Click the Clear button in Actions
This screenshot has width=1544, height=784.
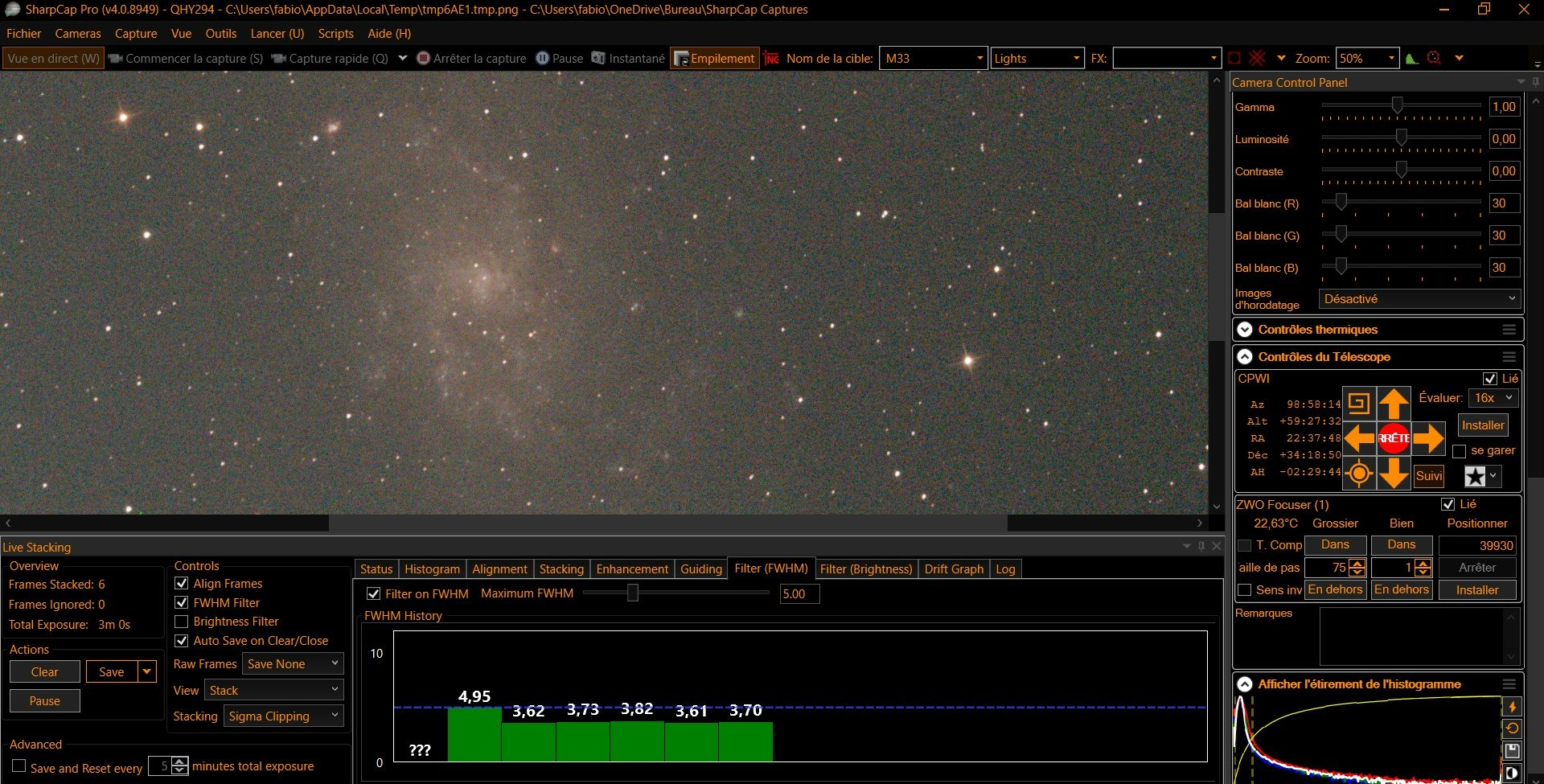[x=45, y=672]
